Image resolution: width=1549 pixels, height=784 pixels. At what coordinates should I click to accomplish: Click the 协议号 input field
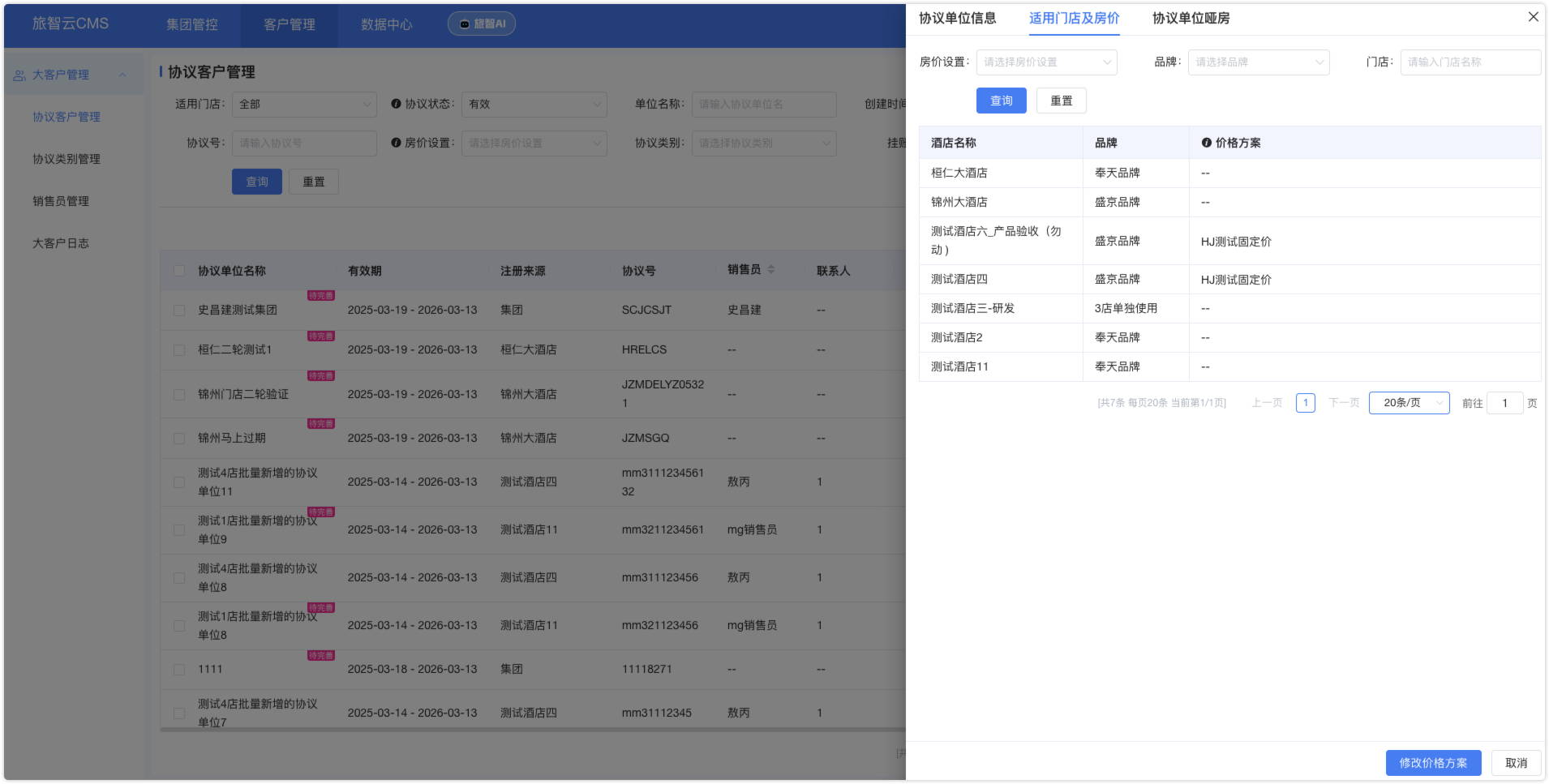click(304, 143)
